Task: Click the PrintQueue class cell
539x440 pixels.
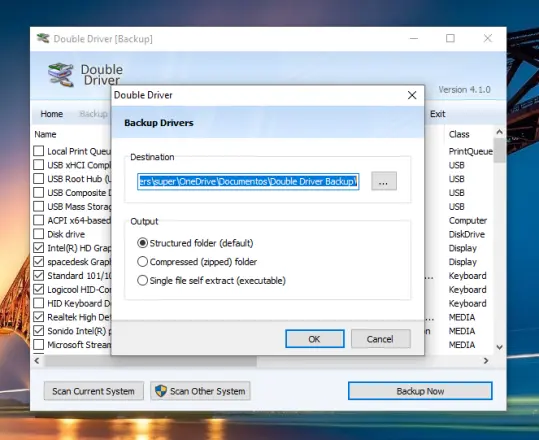Action: tap(471, 151)
